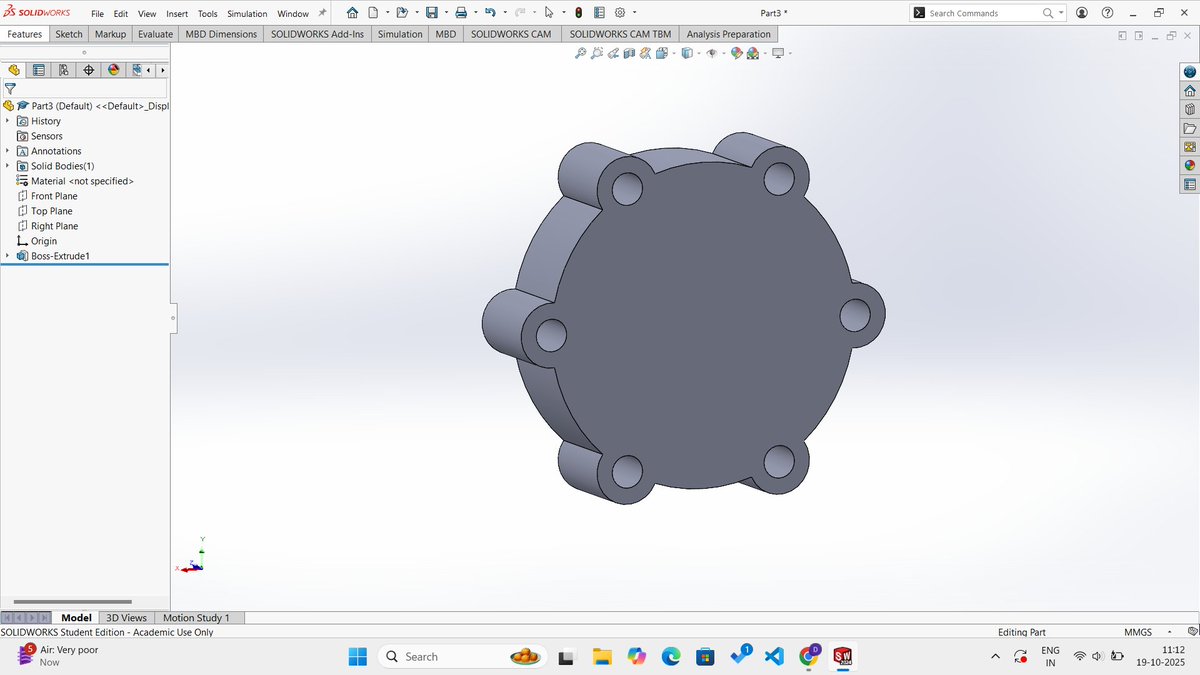This screenshot has height=675, width=1200.
Task: Open the View Palette task pane tab
Action: [1189, 147]
